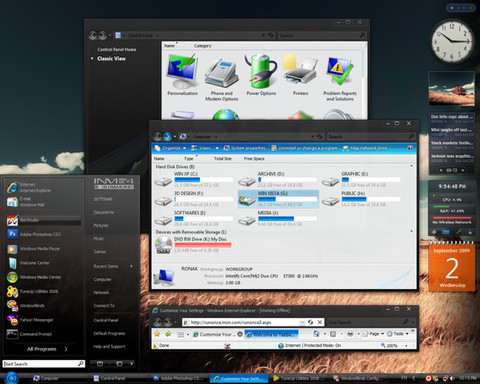Select the WIN VISTA (G:) drive
Screen dimensions: 480x384
coord(278,199)
